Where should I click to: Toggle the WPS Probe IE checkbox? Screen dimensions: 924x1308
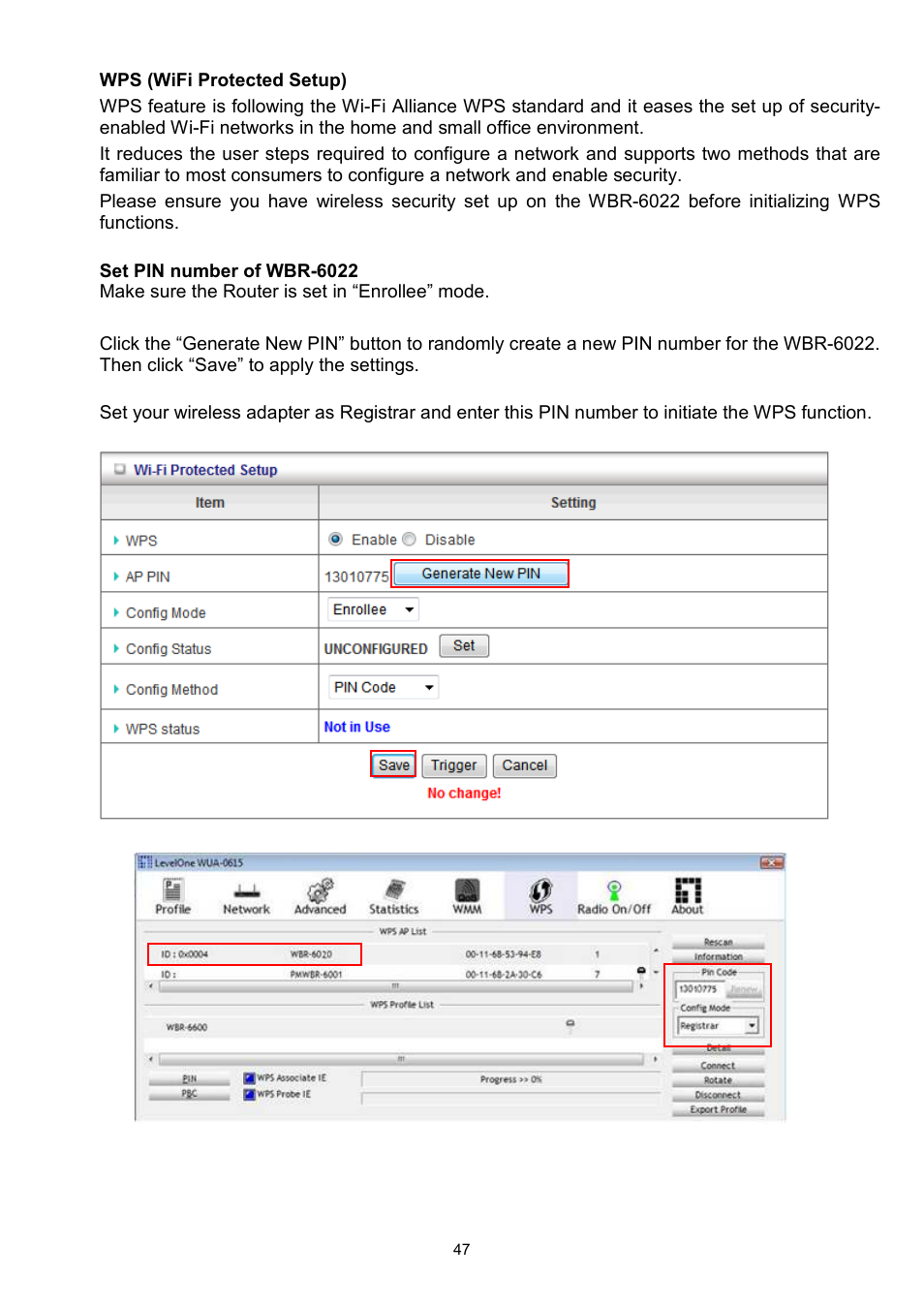click(x=249, y=1094)
